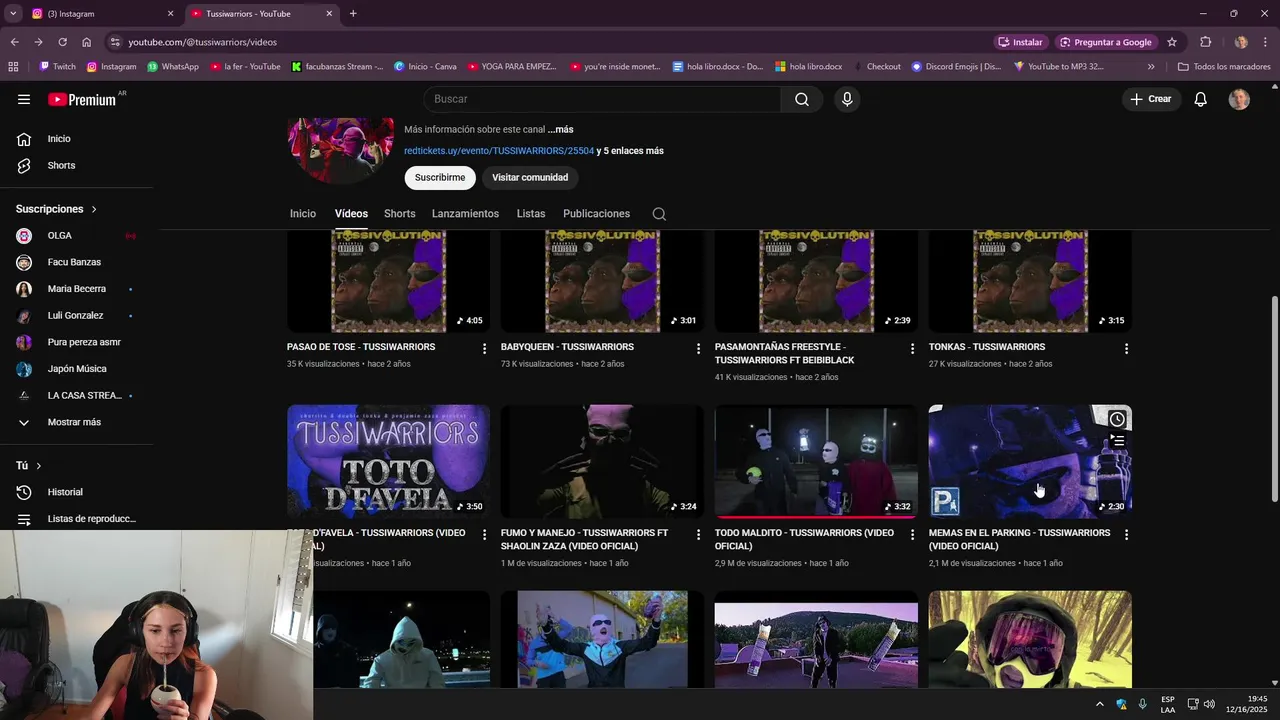
Task: Open the YouTube to MP3 bookmark
Action: pyautogui.click(x=1059, y=67)
